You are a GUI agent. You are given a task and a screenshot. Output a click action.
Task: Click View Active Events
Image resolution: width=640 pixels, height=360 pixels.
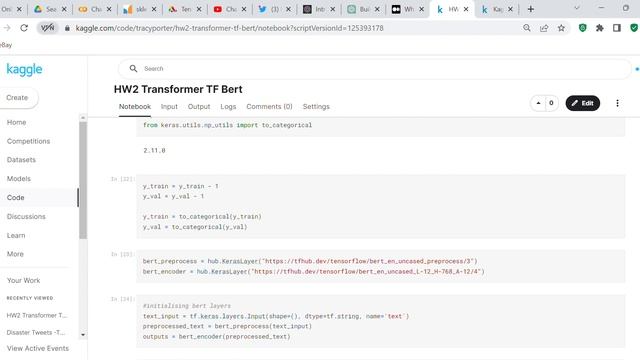38,348
